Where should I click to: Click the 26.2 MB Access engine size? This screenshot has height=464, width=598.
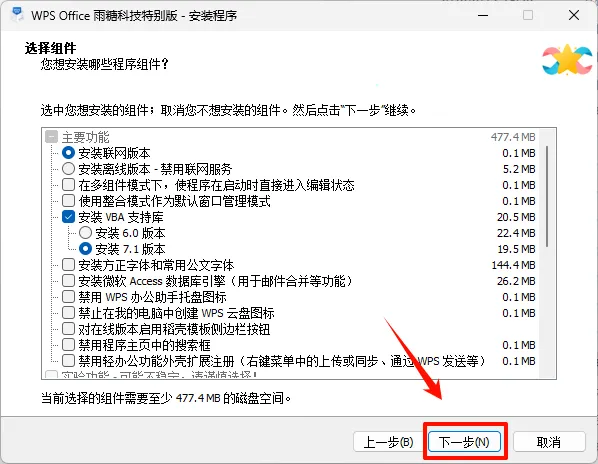tap(516, 281)
